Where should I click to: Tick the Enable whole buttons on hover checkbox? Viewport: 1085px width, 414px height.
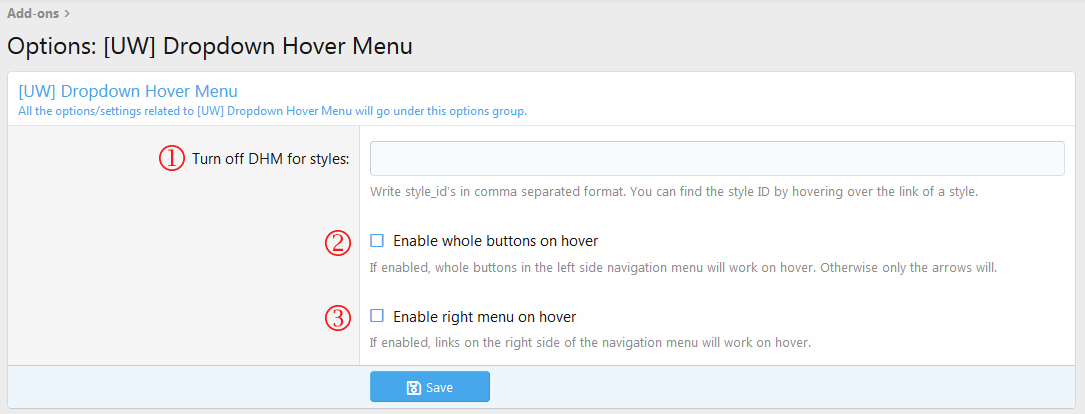point(376,241)
